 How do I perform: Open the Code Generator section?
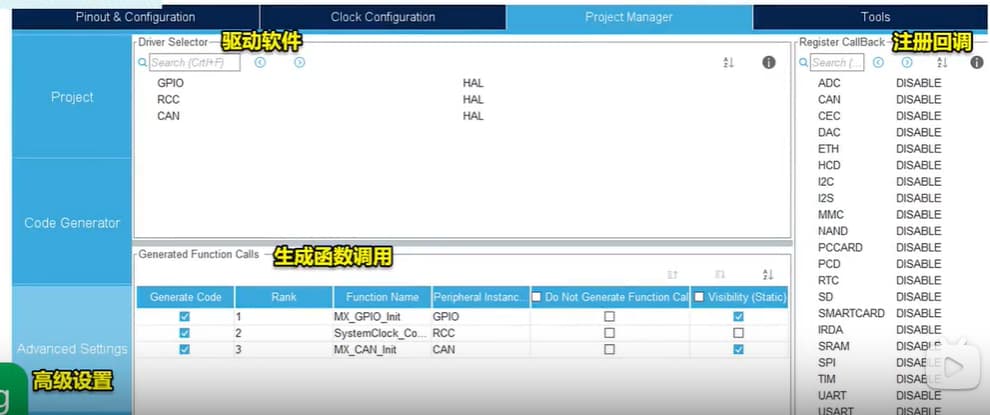point(72,223)
